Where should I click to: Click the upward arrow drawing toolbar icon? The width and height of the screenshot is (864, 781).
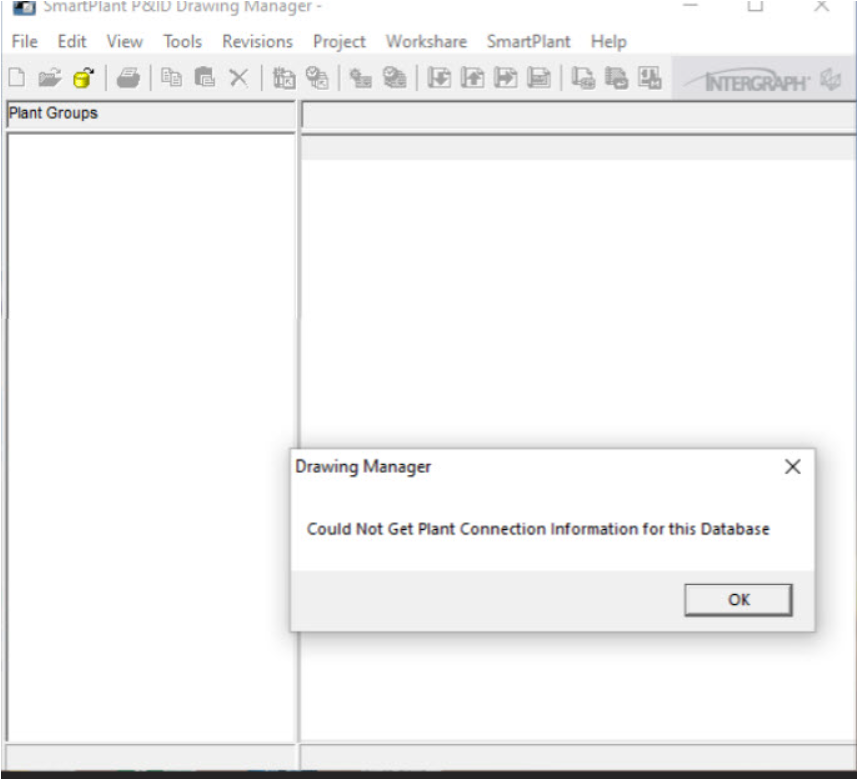[x=473, y=78]
